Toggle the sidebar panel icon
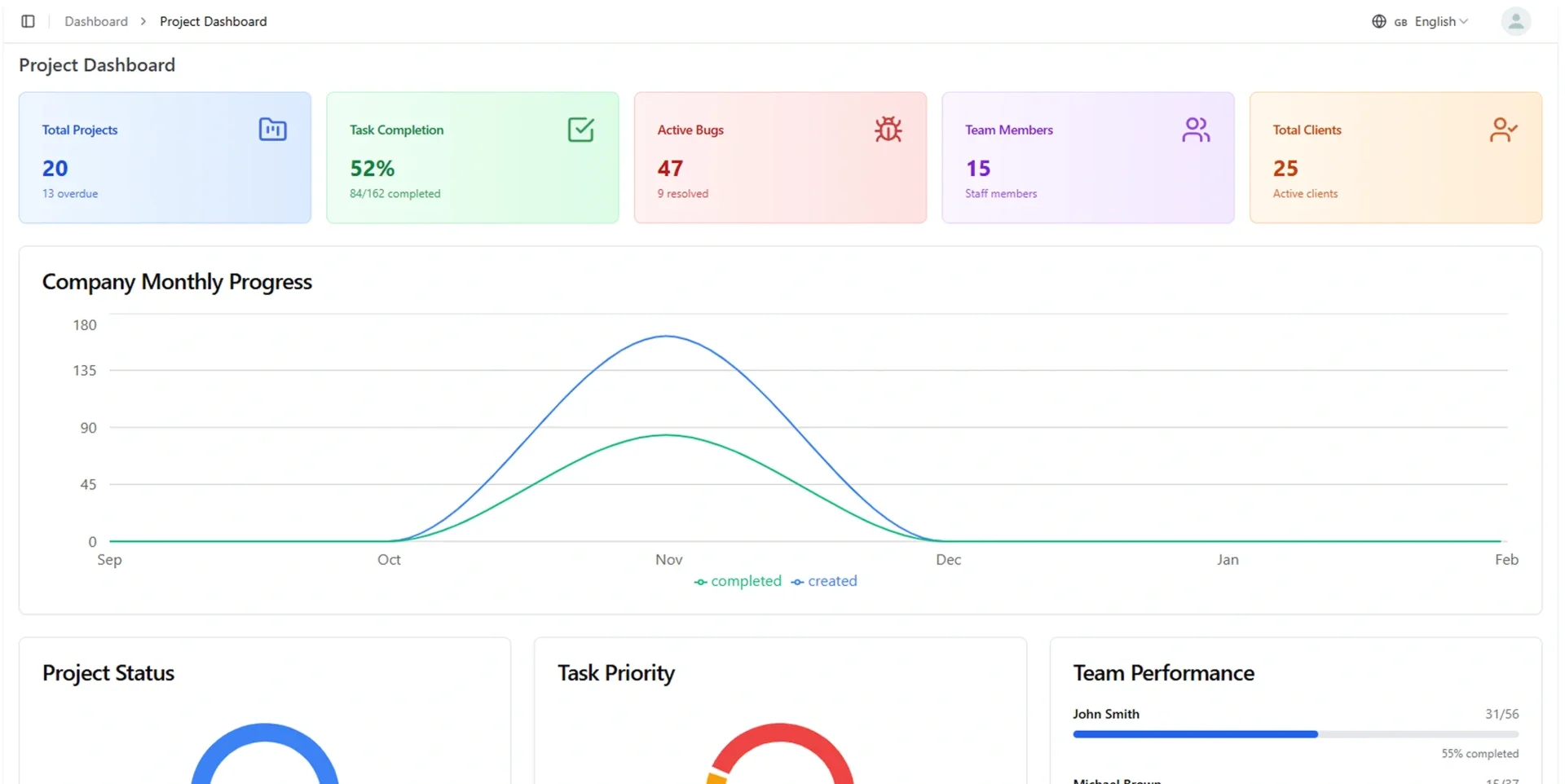This screenshot has height=784, width=1565. (x=28, y=21)
